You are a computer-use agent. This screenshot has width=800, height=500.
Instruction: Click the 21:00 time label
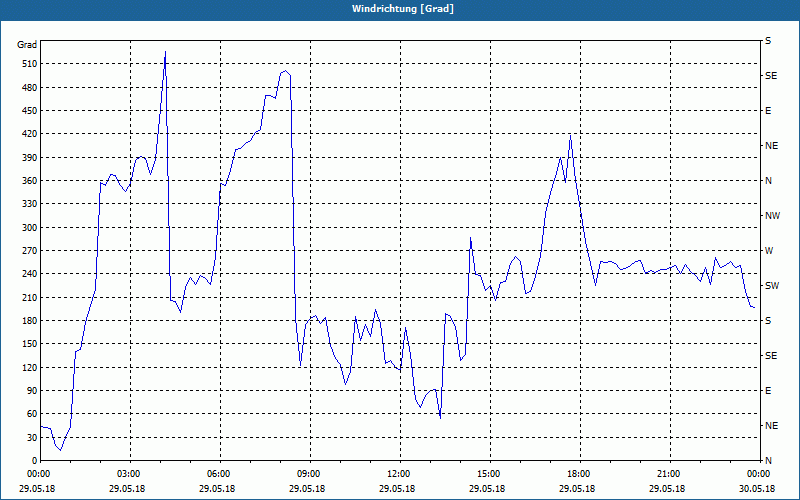coord(669,474)
